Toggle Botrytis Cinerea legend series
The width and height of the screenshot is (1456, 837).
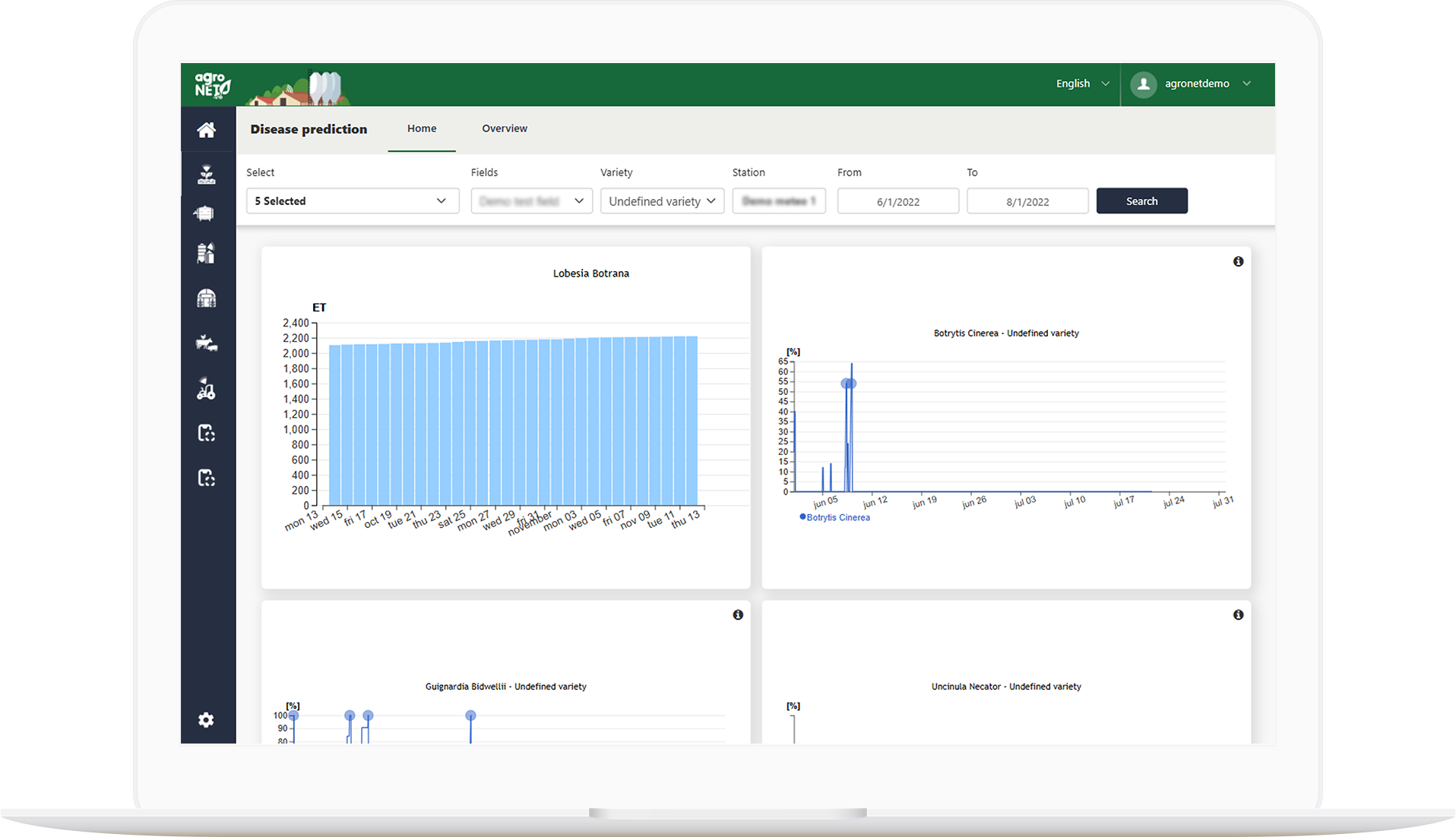click(x=834, y=517)
